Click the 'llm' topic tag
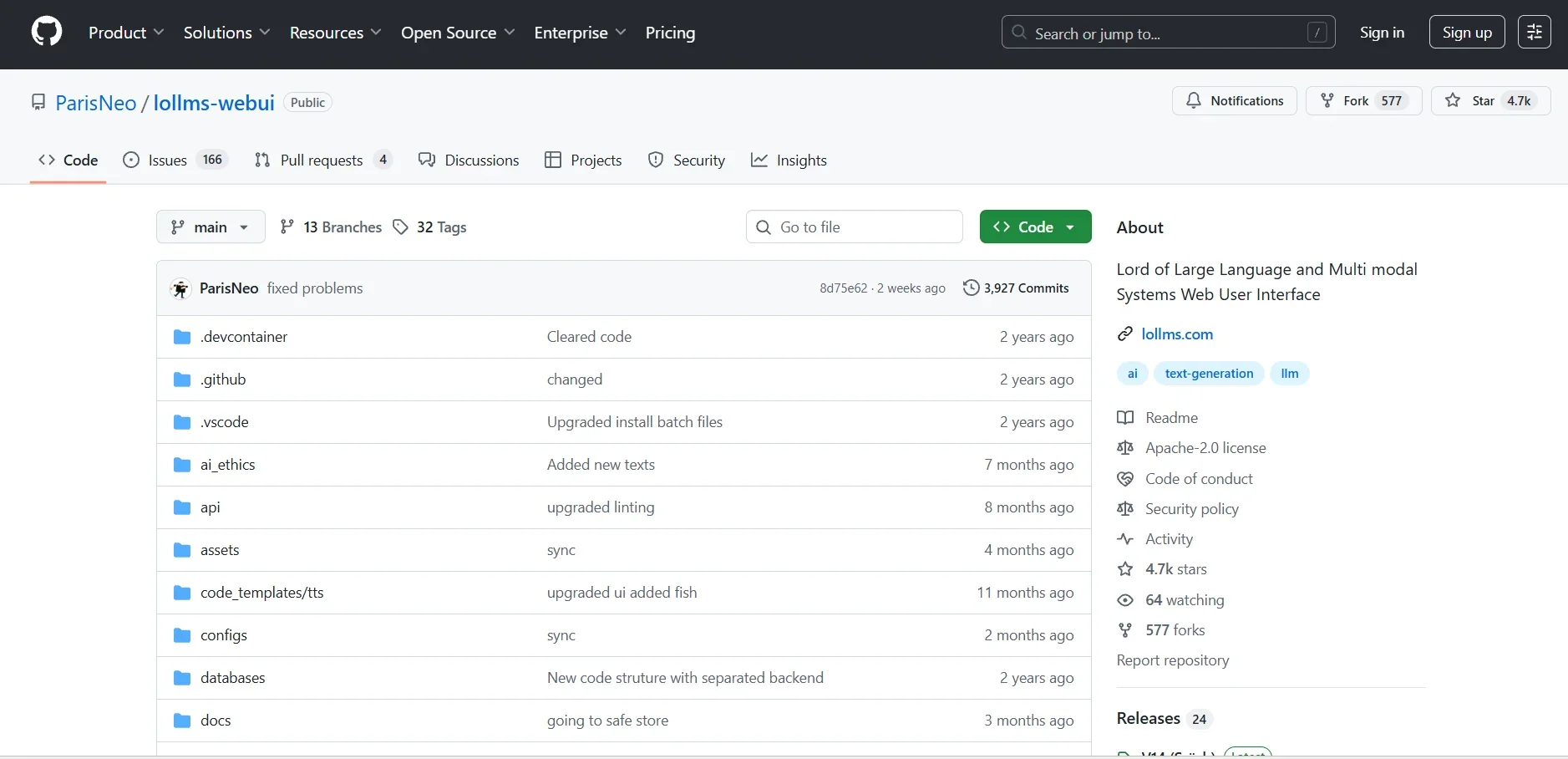This screenshot has width=1568, height=759. click(x=1290, y=374)
